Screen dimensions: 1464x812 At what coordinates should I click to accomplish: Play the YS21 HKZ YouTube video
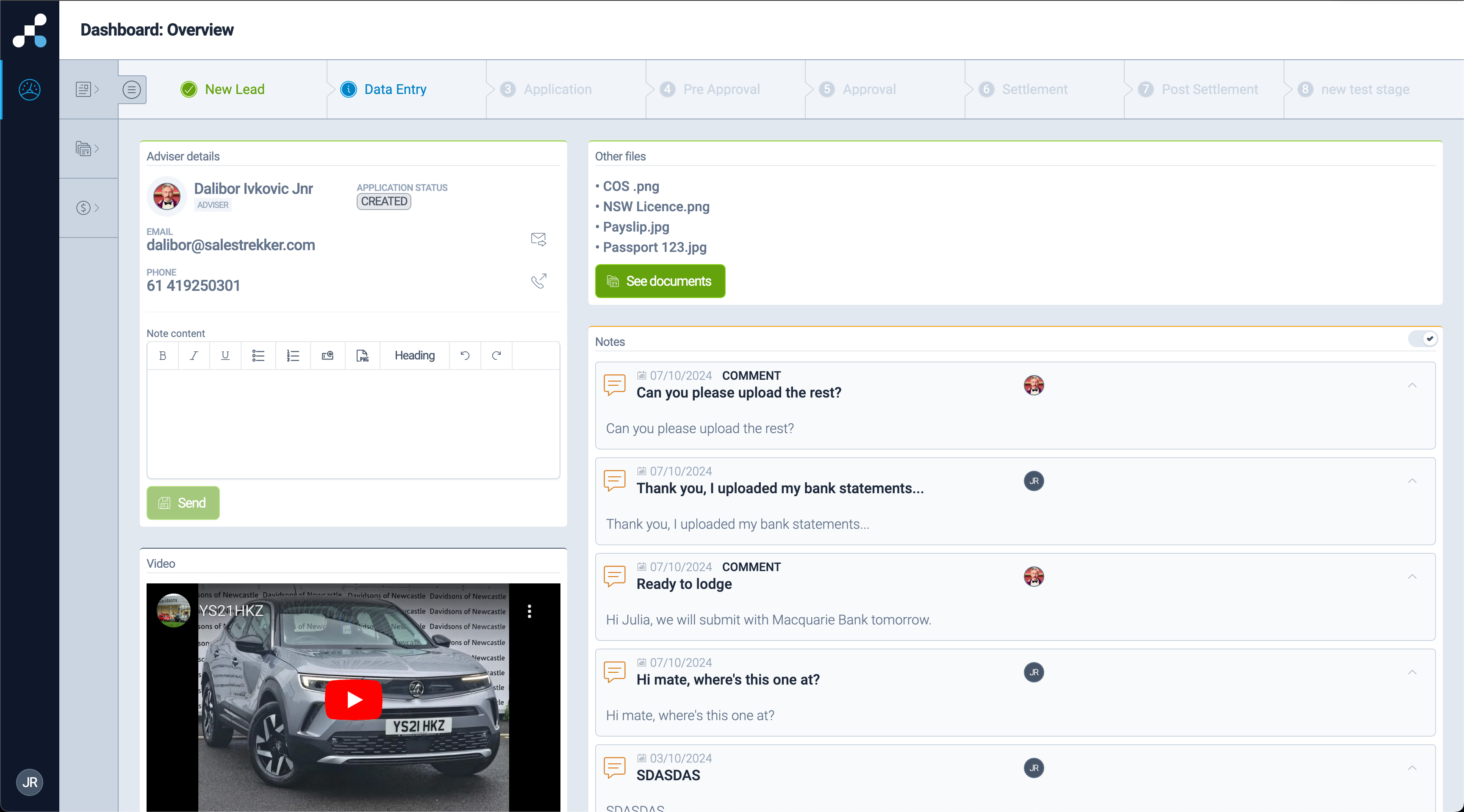pos(353,699)
